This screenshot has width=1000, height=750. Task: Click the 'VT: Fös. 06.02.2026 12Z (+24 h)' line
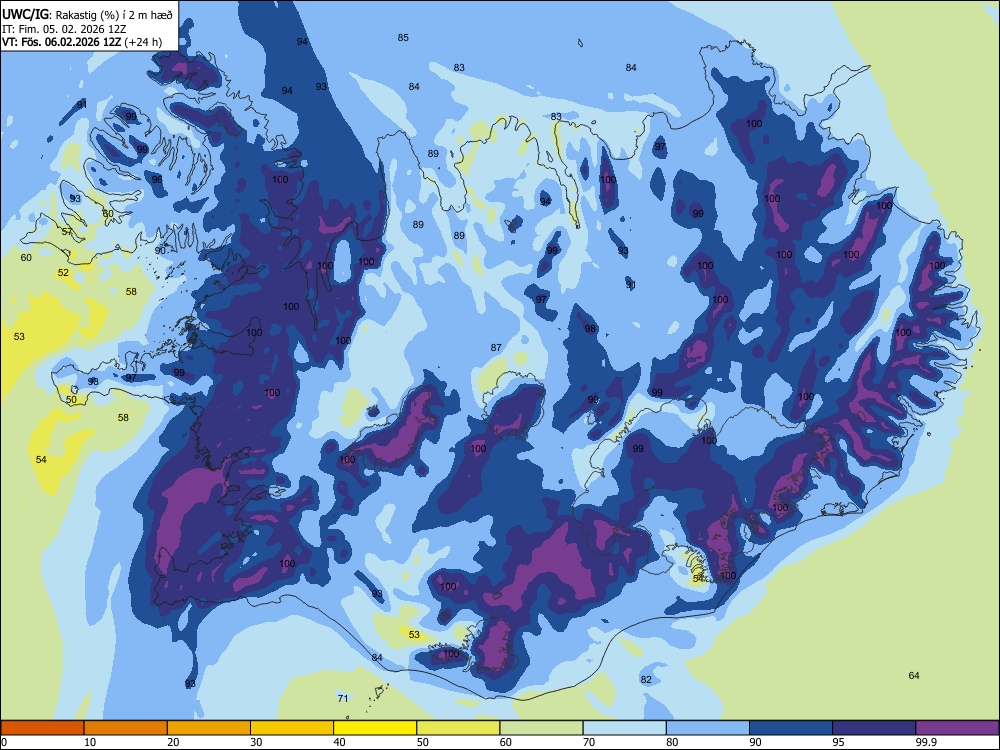pyautogui.click(x=82, y=42)
